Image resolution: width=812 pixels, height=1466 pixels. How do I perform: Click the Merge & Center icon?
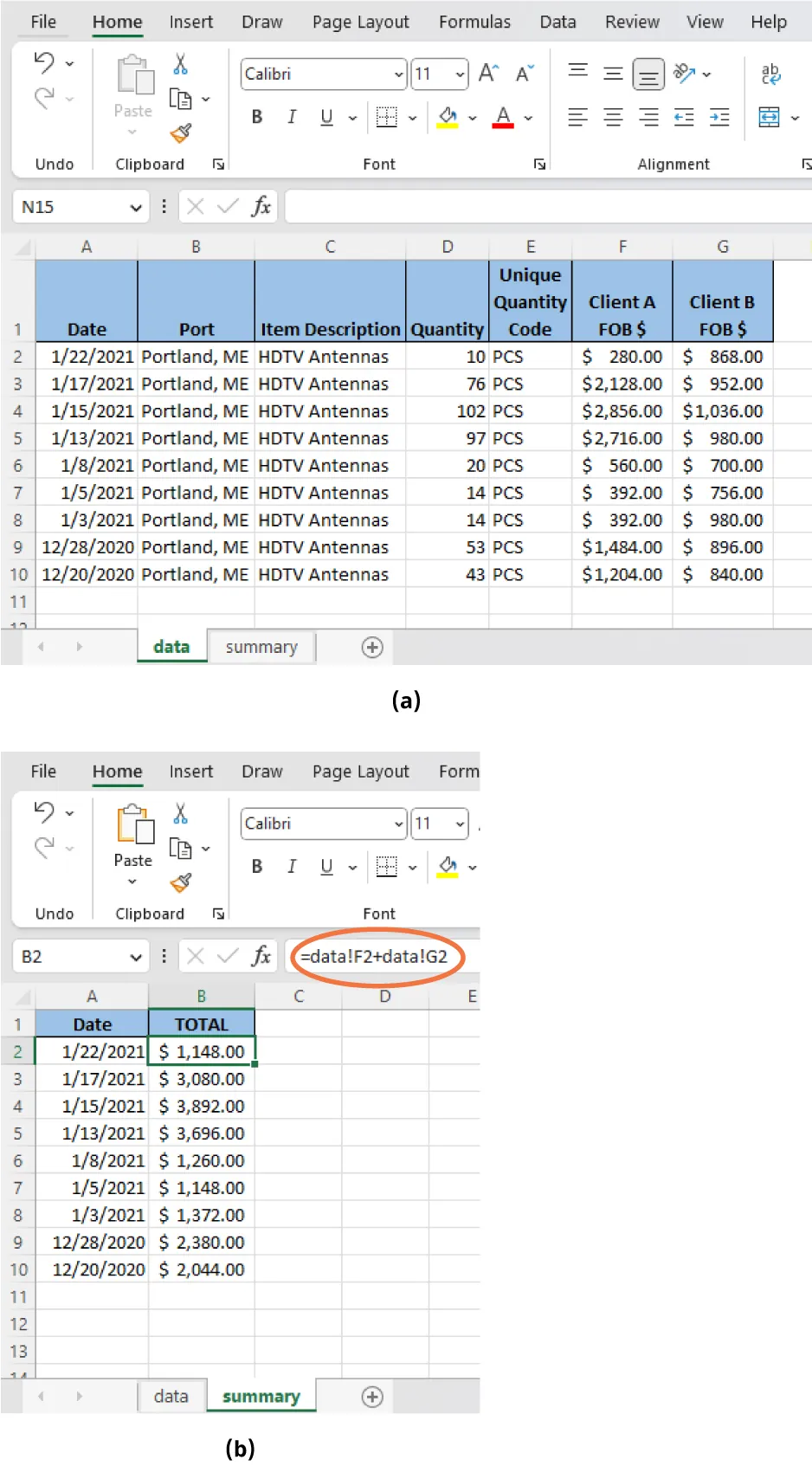coord(769,117)
